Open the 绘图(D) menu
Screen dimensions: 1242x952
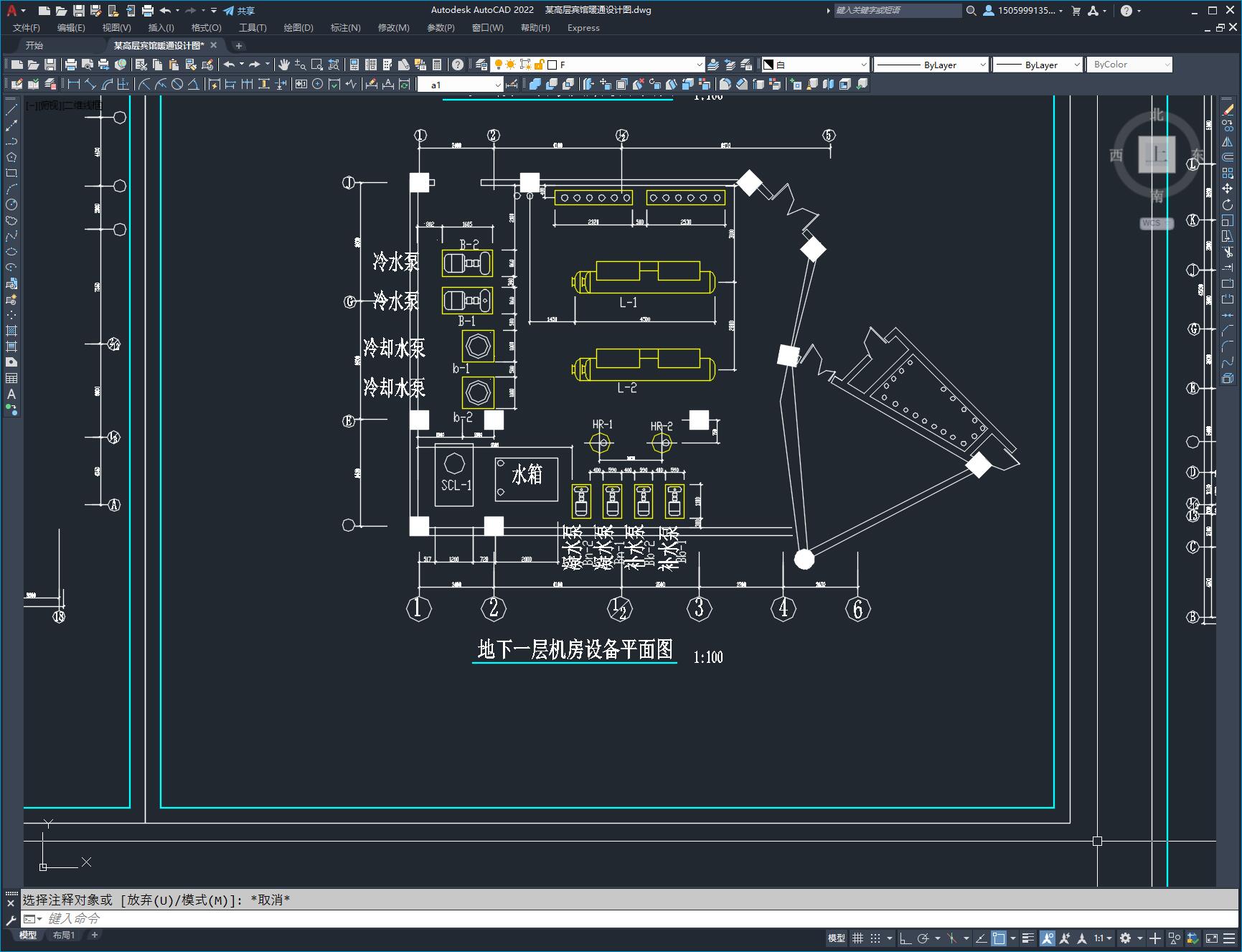(298, 28)
